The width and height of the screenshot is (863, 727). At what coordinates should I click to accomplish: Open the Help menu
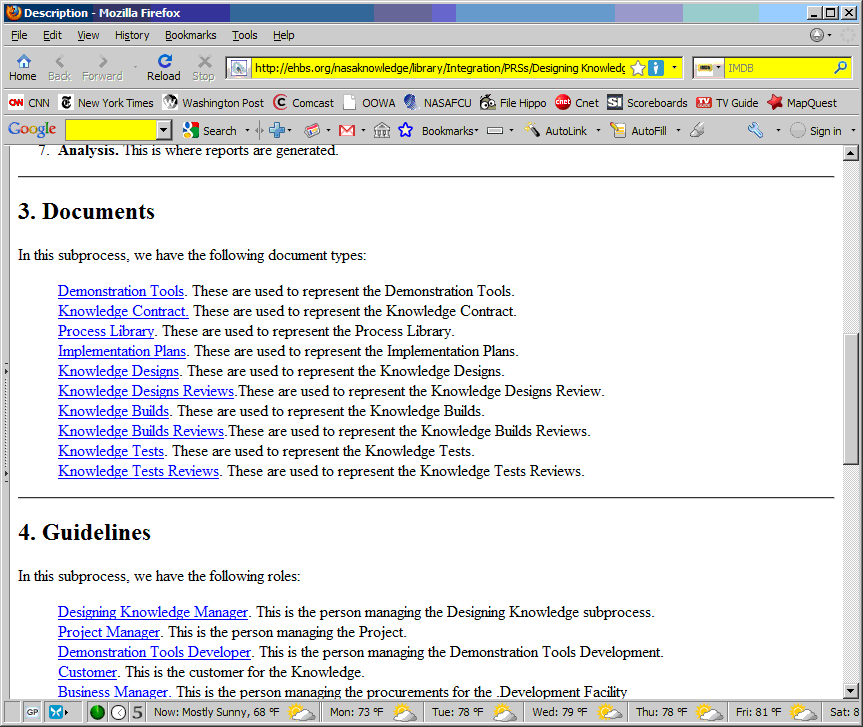pos(283,35)
